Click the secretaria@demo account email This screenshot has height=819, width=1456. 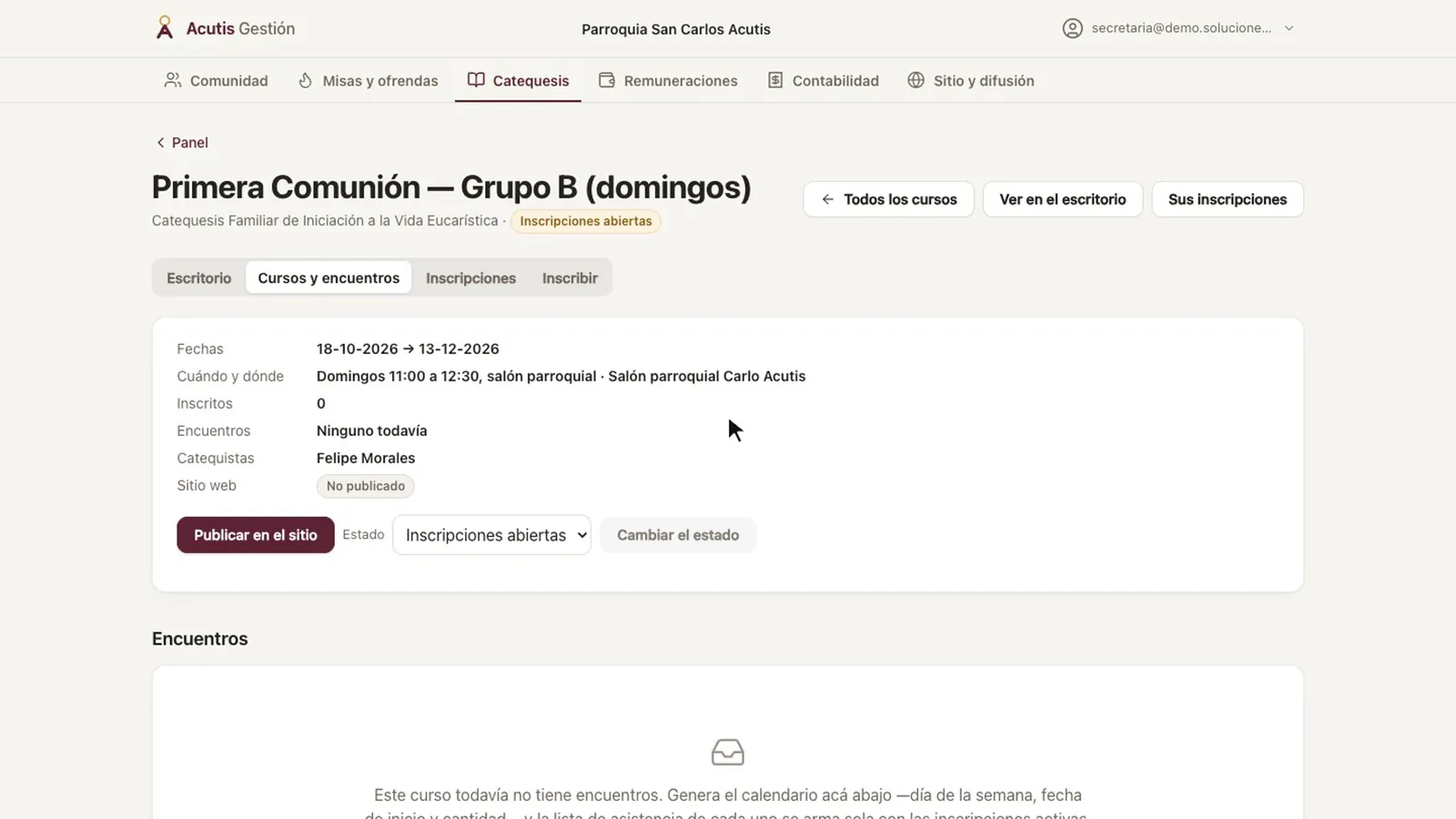pyautogui.click(x=1181, y=28)
